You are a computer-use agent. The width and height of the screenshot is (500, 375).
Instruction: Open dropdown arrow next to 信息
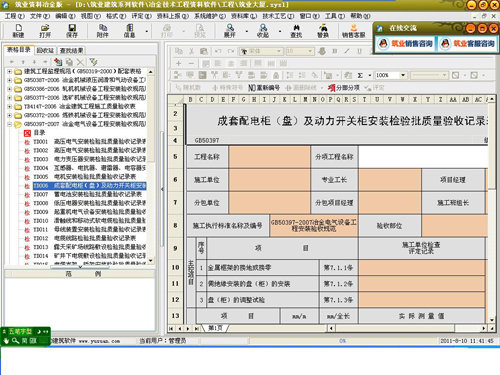pos(147,31)
